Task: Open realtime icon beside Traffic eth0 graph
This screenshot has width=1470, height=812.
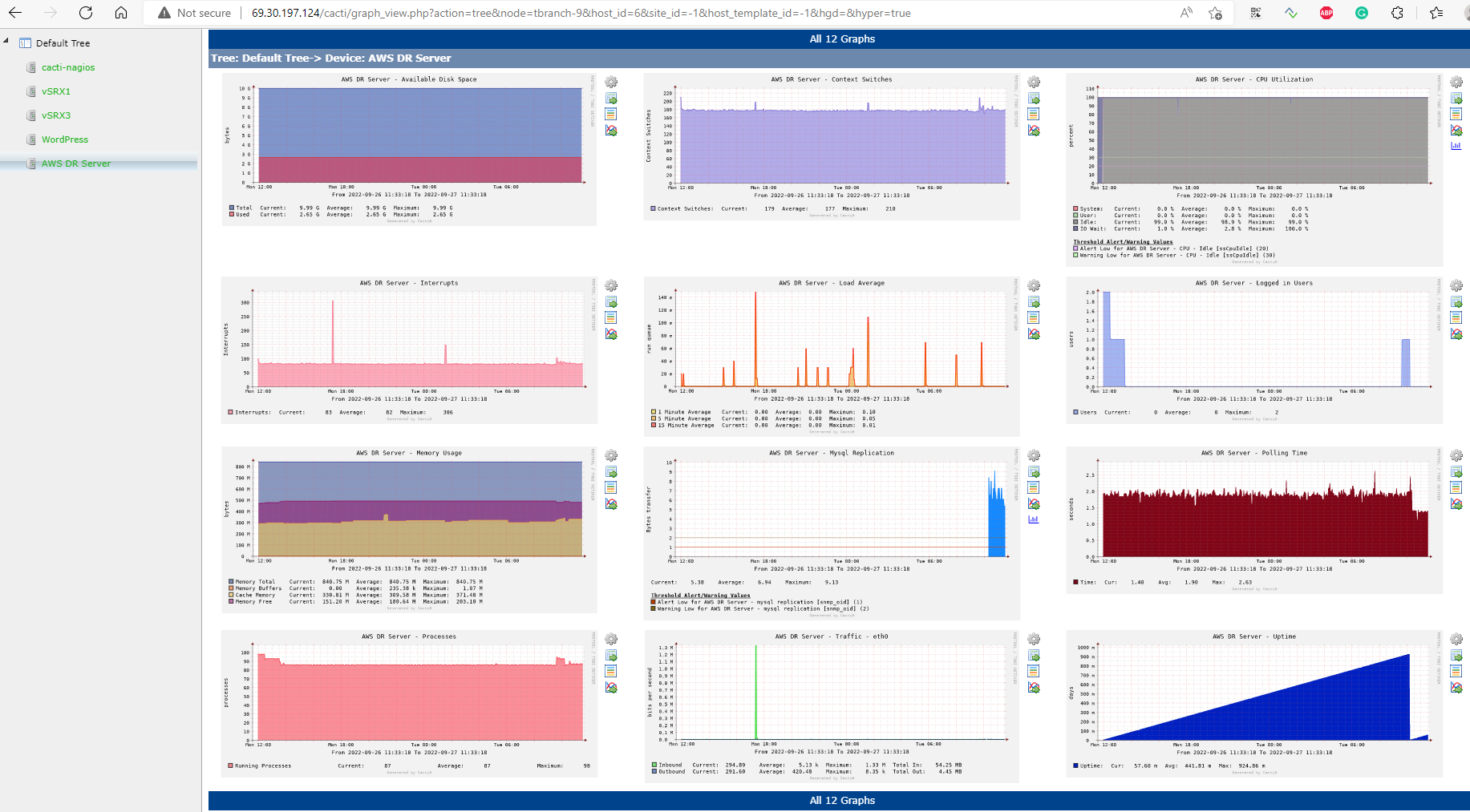Action: [x=1034, y=688]
